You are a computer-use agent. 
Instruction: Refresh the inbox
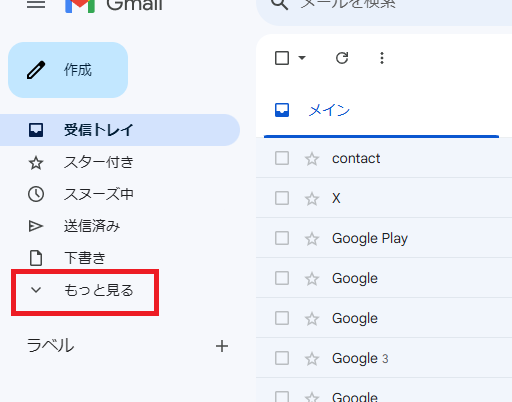[342, 58]
